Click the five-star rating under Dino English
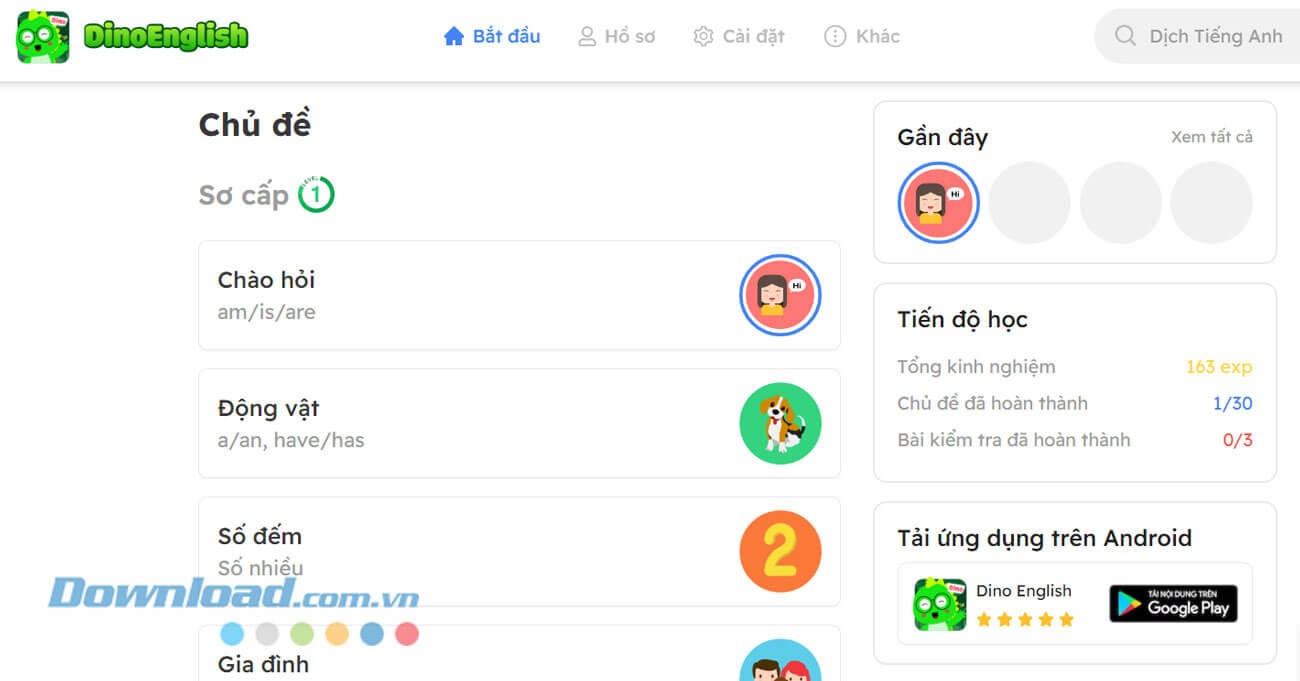Image resolution: width=1300 pixels, height=681 pixels. coord(1025,620)
